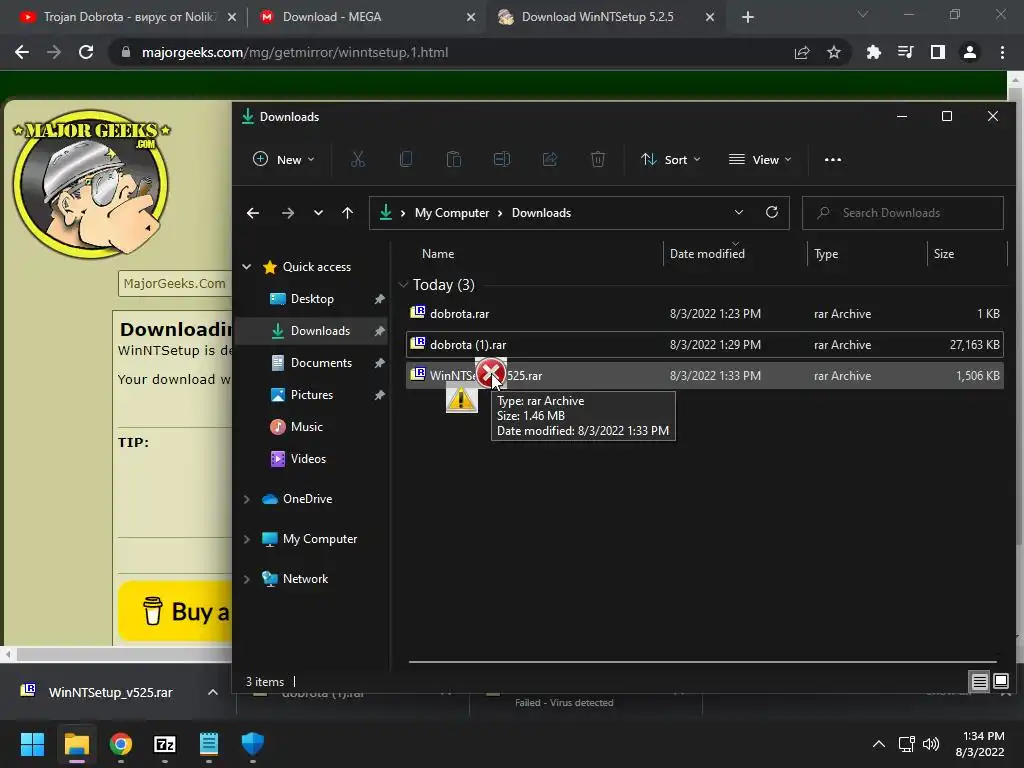Viewport: 1024px width, 768px height.
Task: Toggle Chrome side panel icon
Action: coord(938,52)
